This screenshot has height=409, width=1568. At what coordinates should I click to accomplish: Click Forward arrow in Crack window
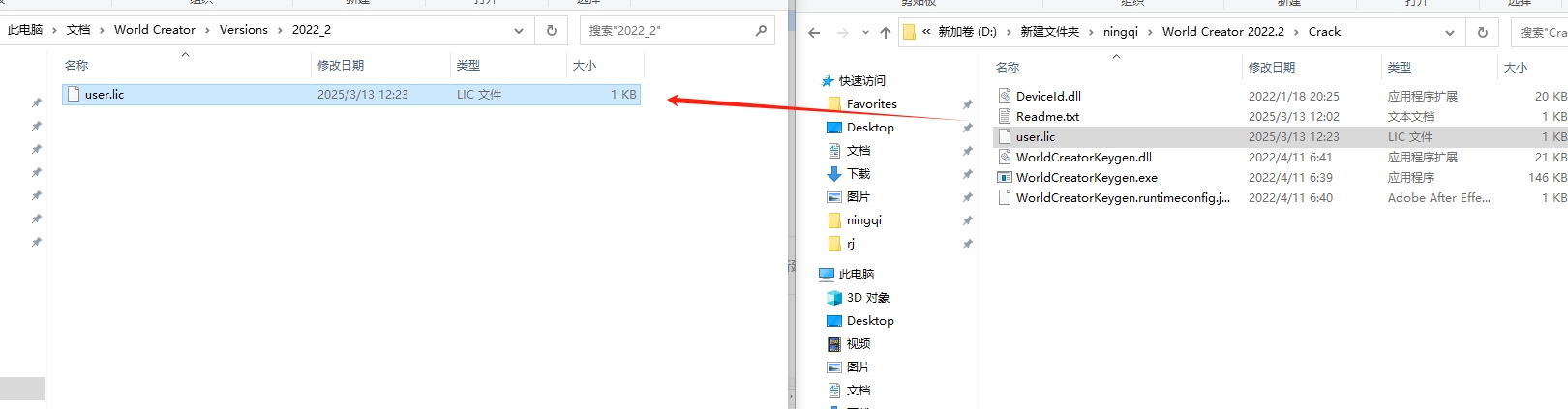coord(843,33)
